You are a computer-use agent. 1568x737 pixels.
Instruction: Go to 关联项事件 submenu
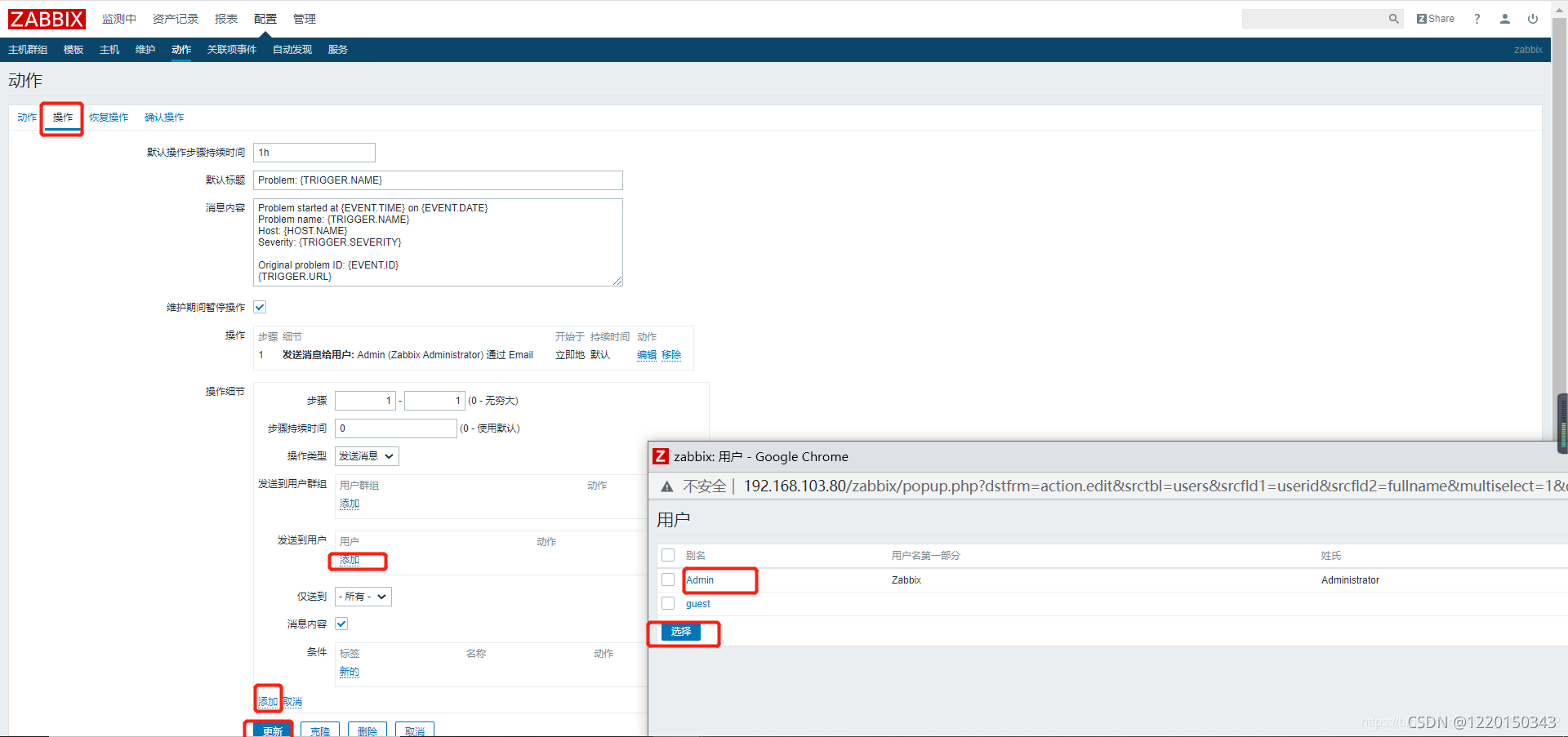pos(232,50)
